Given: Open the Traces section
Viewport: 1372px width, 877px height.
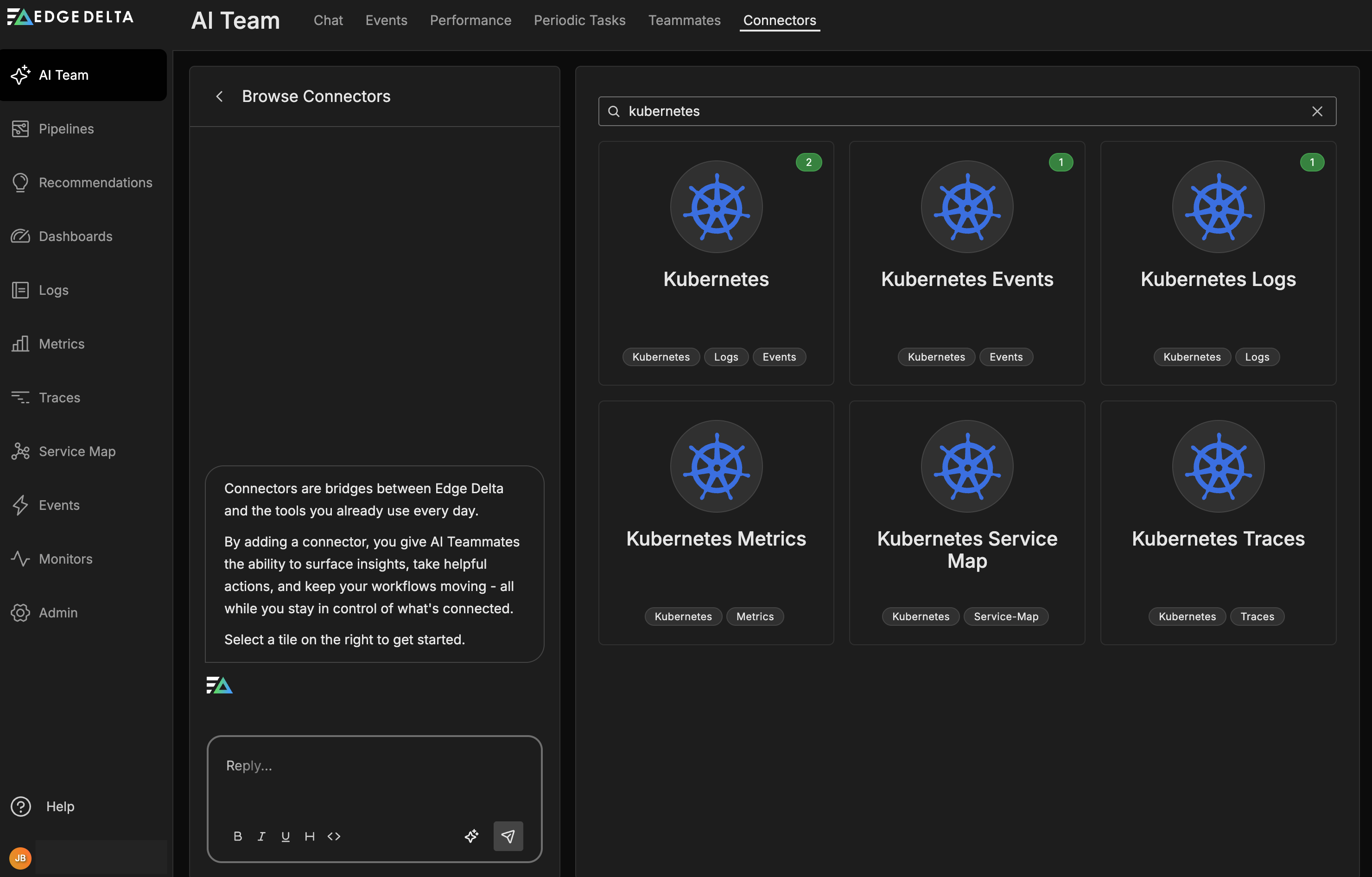Looking at the screenshot, I should [x=60, y=397].
